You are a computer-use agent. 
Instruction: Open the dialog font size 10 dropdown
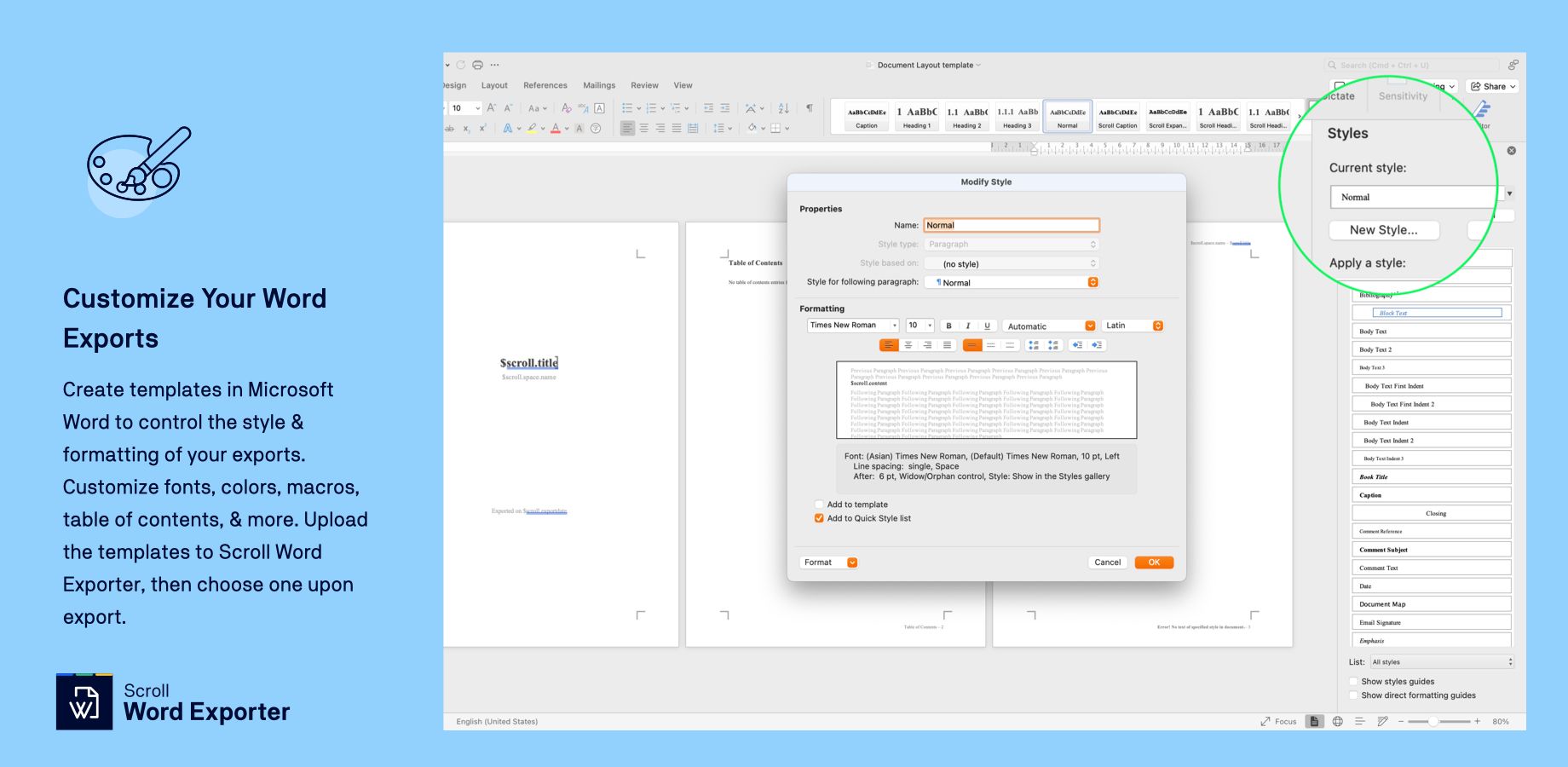coord(919,326)
